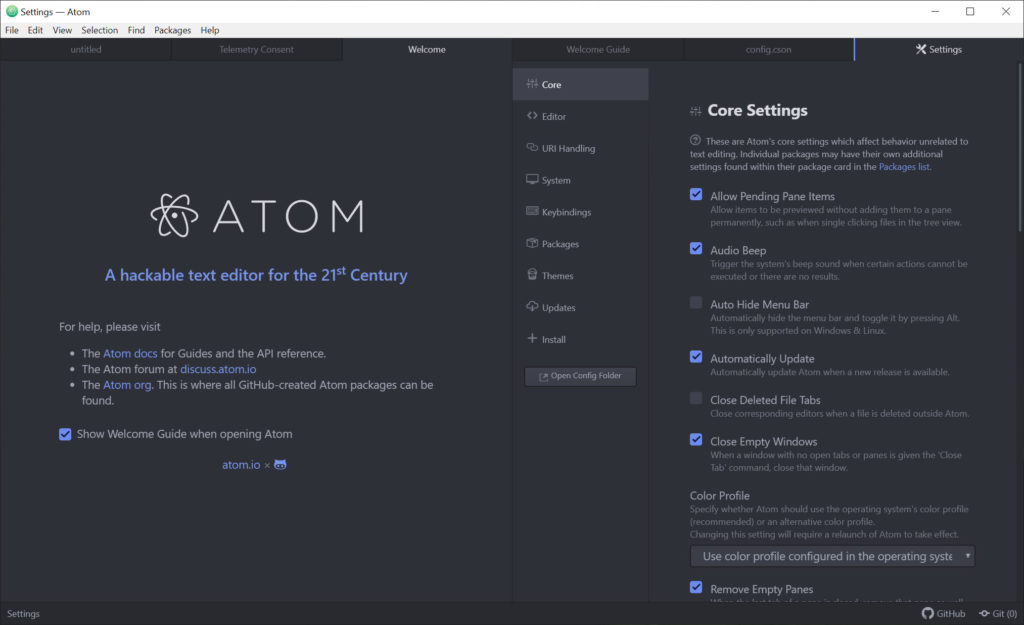Open the config.cson tab
This screenshot has width=1024, height=625.
768,49
